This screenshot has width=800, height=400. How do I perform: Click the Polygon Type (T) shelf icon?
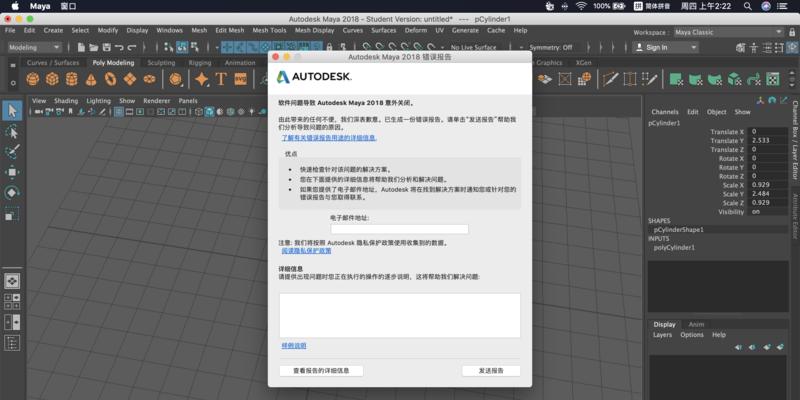[221, 79]
